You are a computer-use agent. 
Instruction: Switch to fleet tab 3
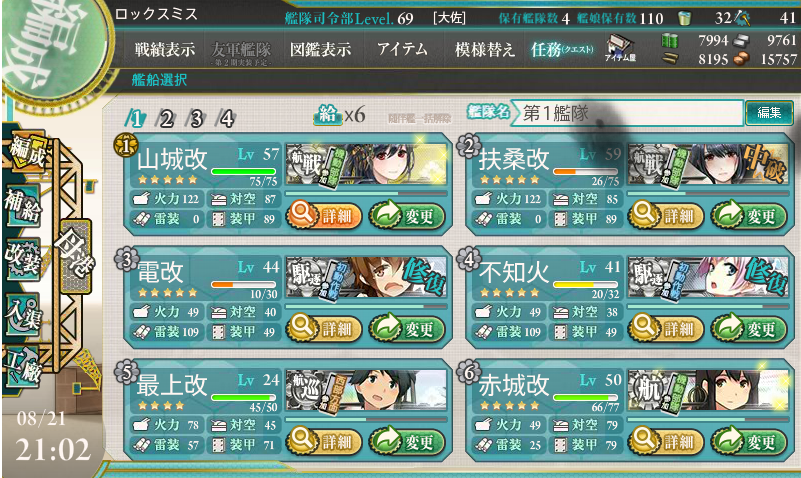coord(197,118)
